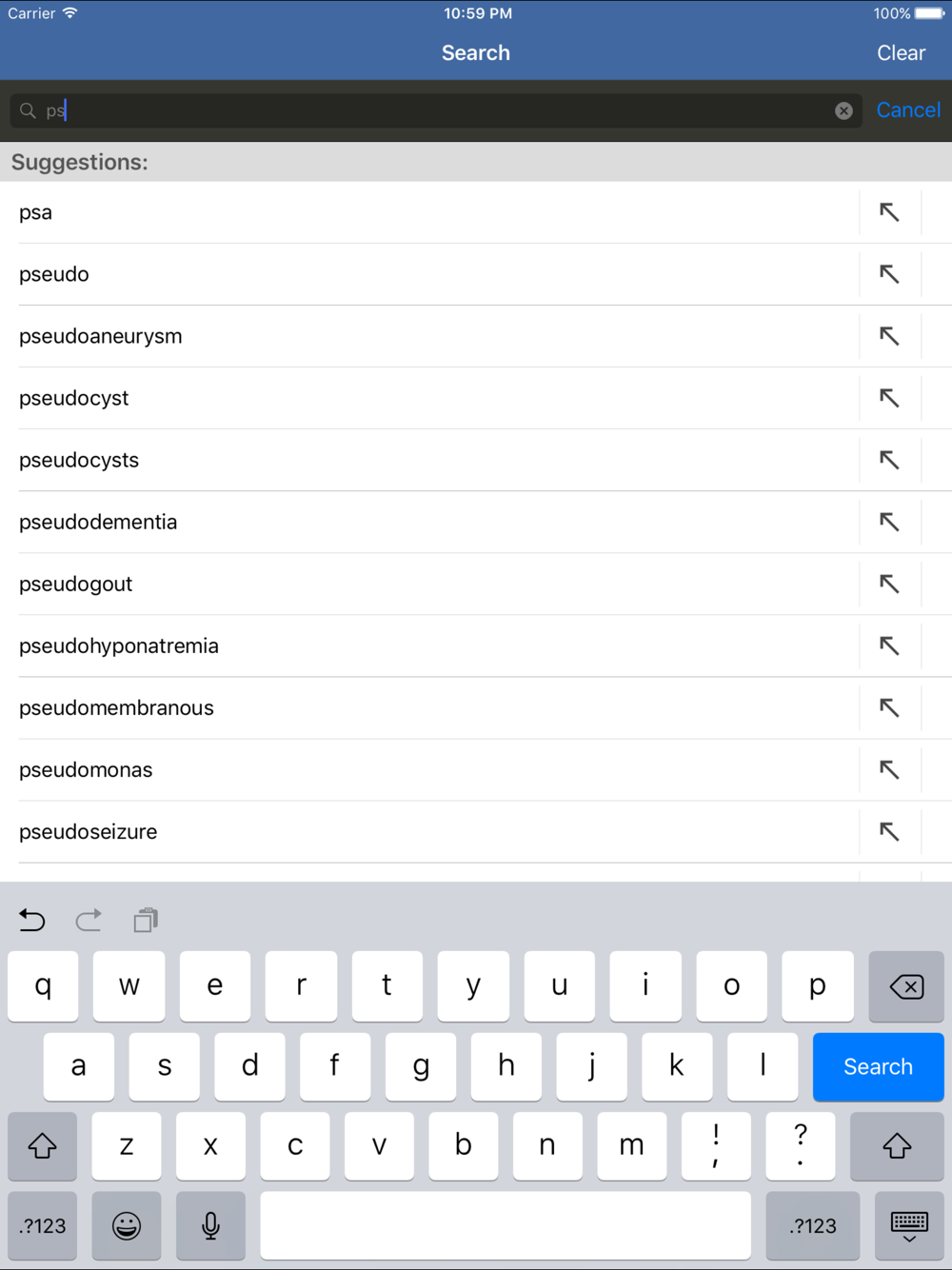Tap the microphone dictation key
This screenshot has width=952, height=1270.
[x=210, y=1225]
